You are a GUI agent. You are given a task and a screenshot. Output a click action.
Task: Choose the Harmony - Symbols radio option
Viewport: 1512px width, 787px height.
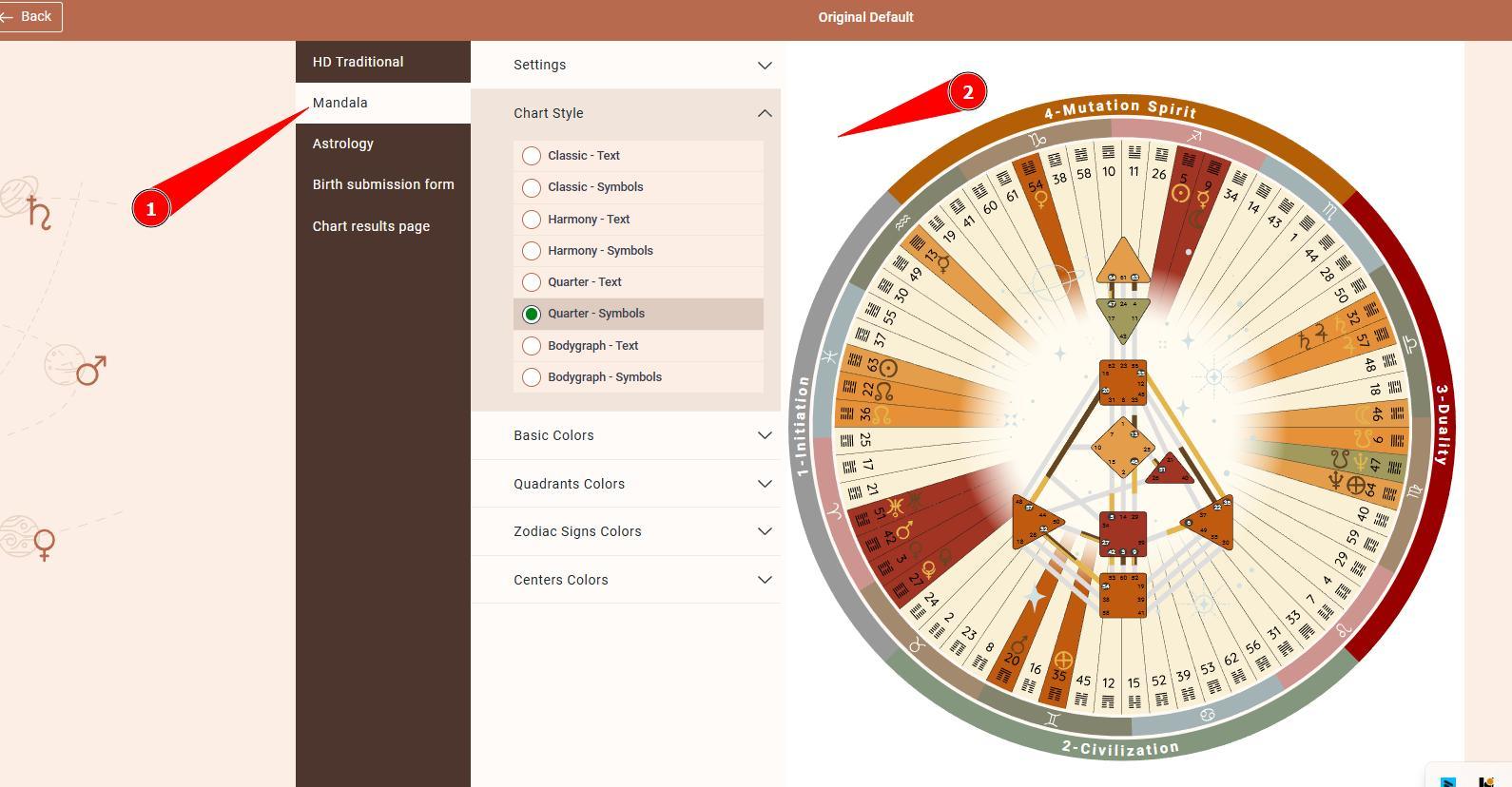[x=532, y=251]
